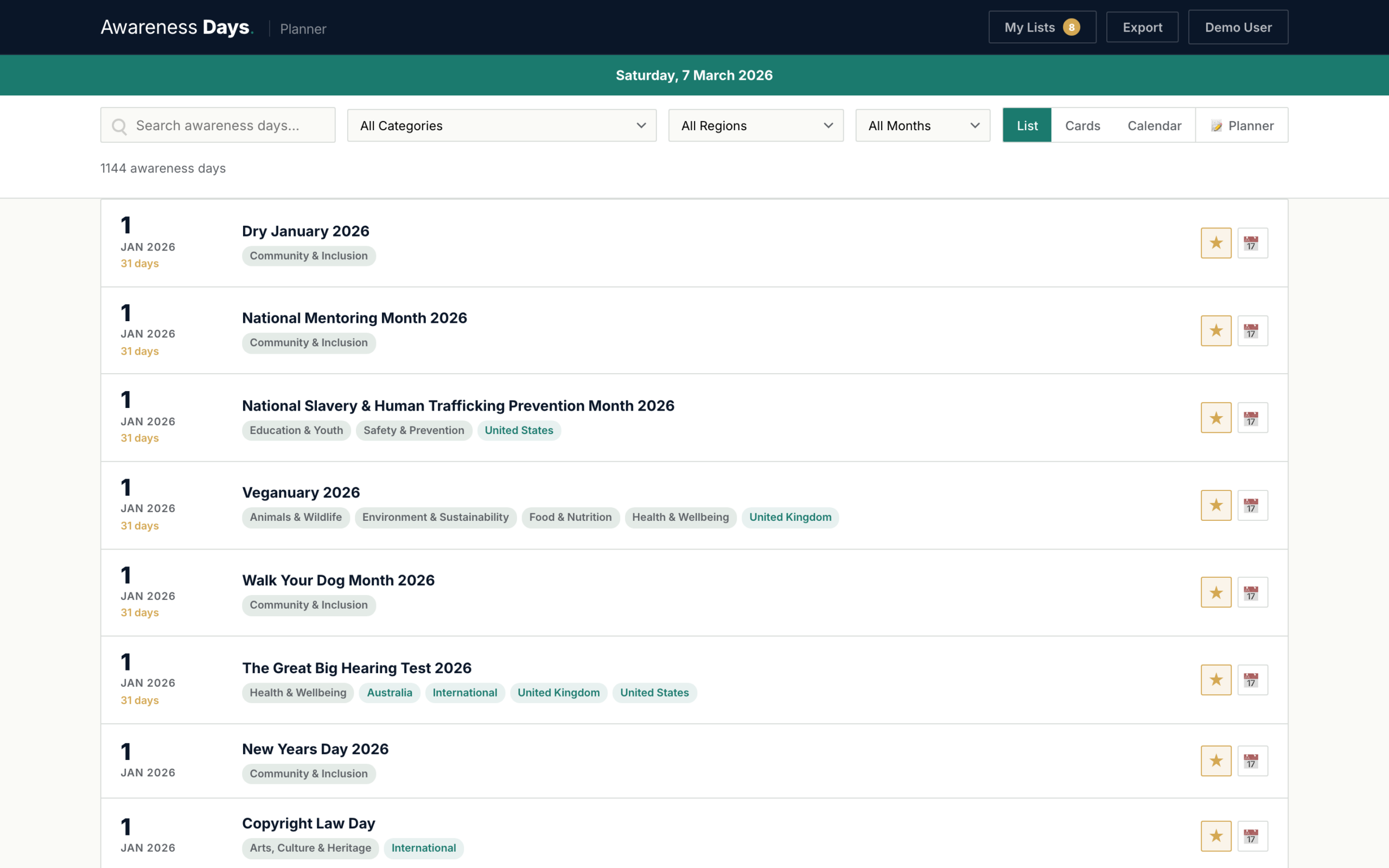Star the Dry January 2026 entry
1389x868 pixels.
click(x=1216, y=243)
